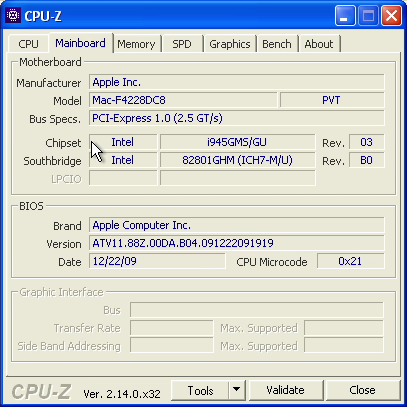Show the About tab
This screenshot has height=407, width=407.
click(319, 44)
